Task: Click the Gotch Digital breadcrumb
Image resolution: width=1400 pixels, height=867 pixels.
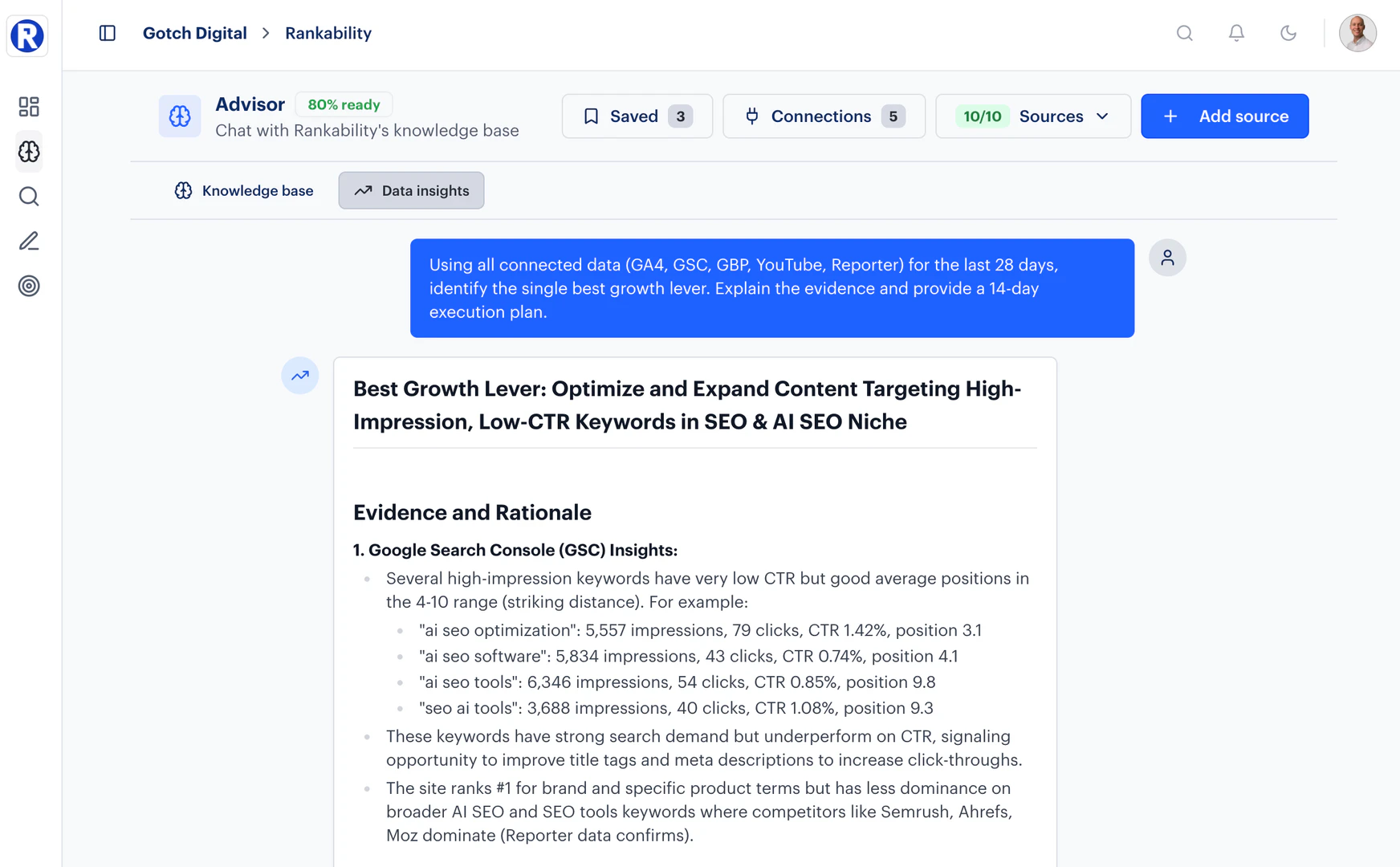Action: point(194,33)
